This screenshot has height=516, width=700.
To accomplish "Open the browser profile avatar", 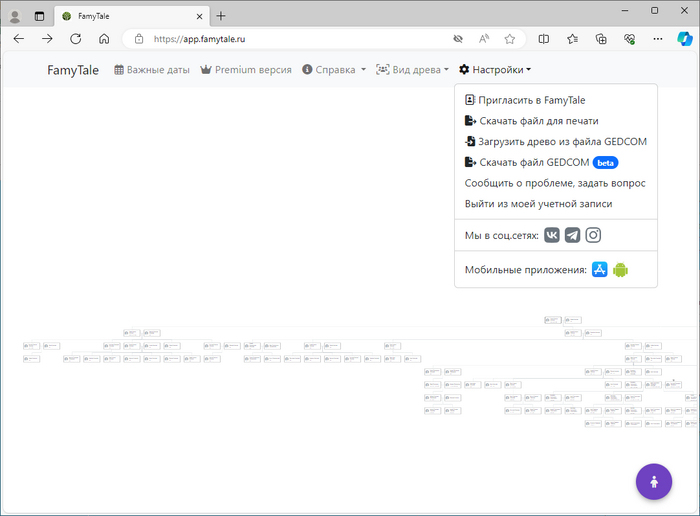I will point(15,17).
